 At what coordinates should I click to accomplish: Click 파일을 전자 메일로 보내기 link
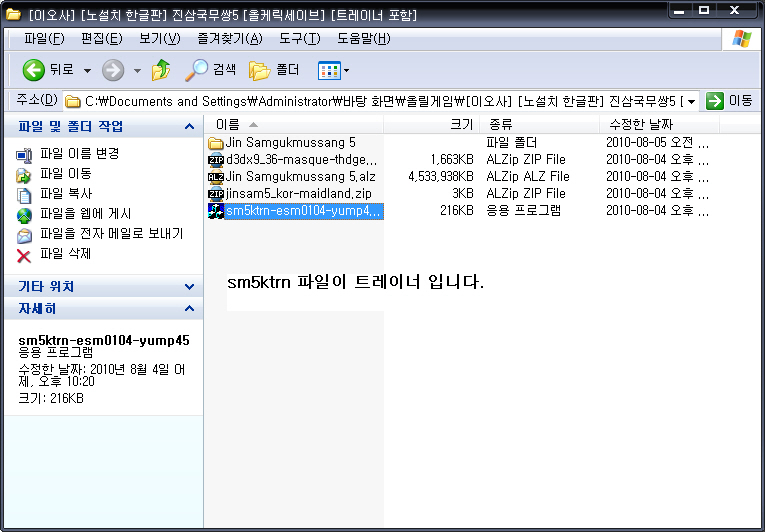click(x=112, y=234)
